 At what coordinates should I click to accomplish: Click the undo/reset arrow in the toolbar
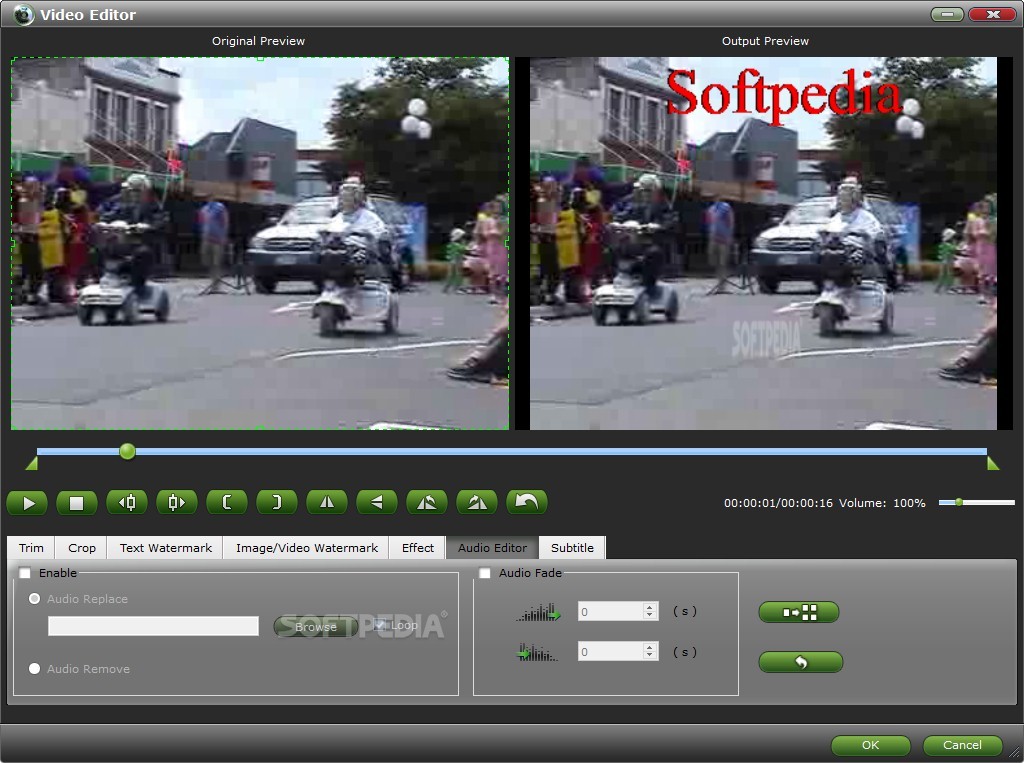click(527, 502)
